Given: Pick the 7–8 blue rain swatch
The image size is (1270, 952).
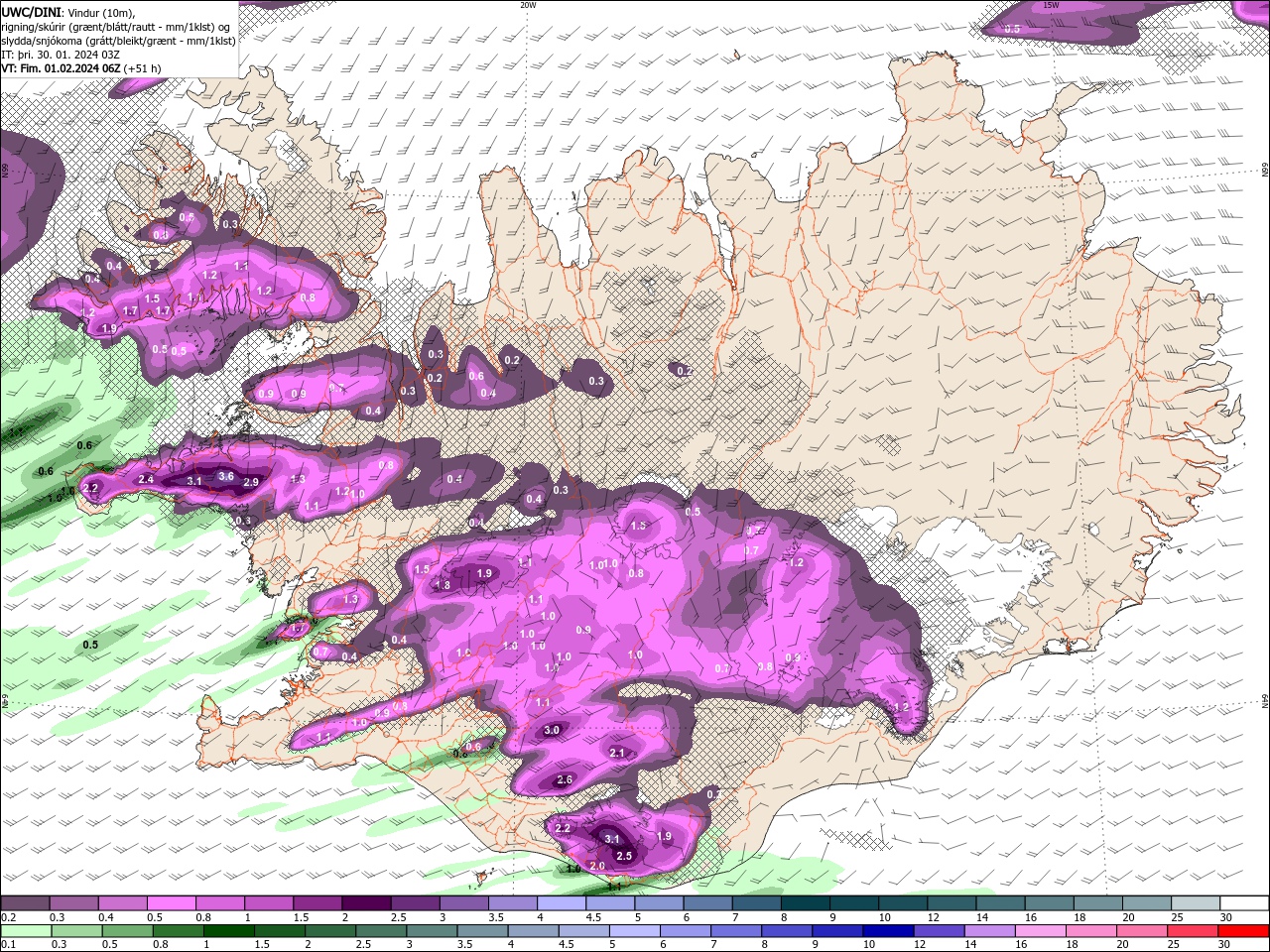Looking at the screenshot, I should click(x=735, y=931).
